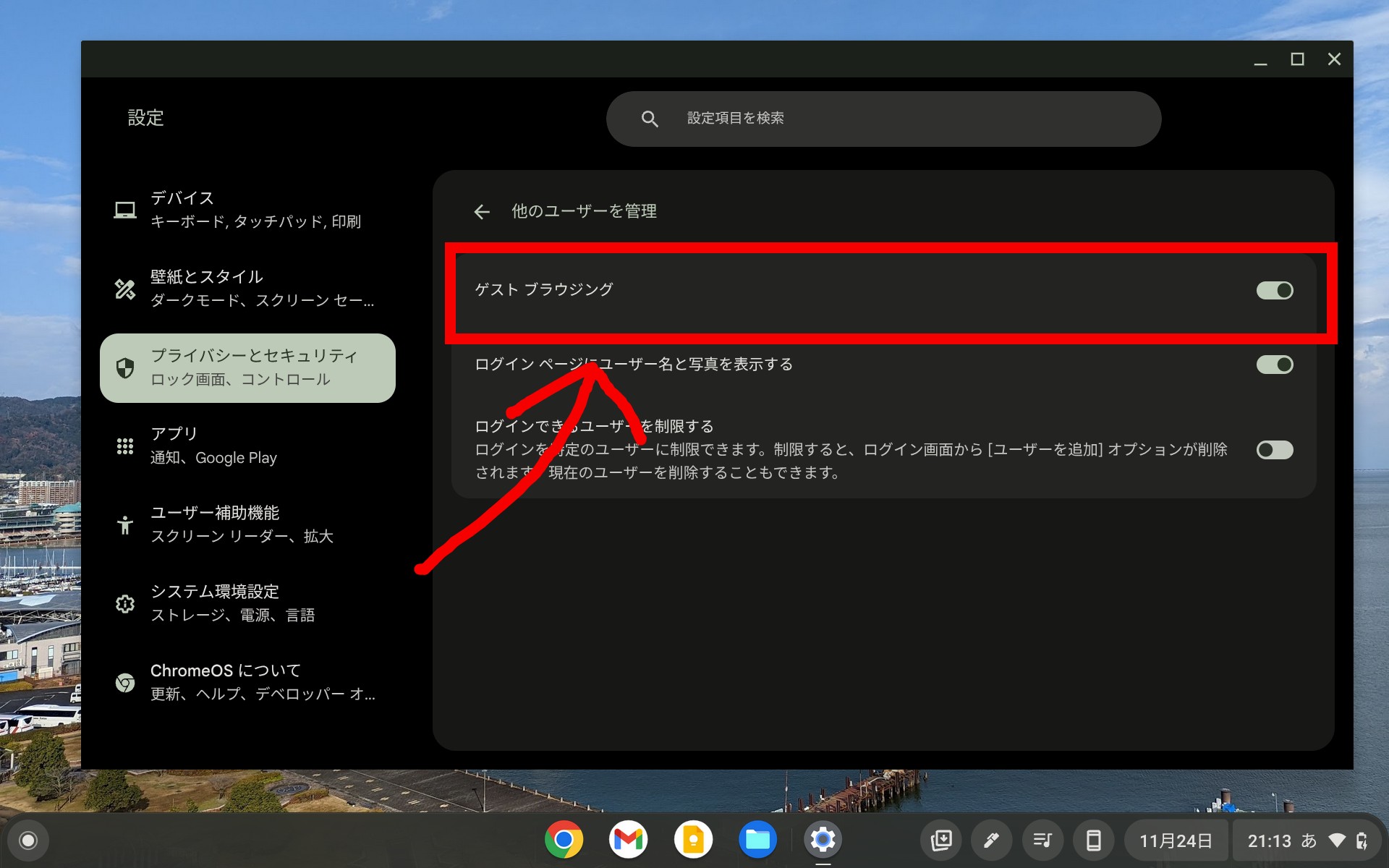Launch Google Keep from the shelf

tap(693, 840)
